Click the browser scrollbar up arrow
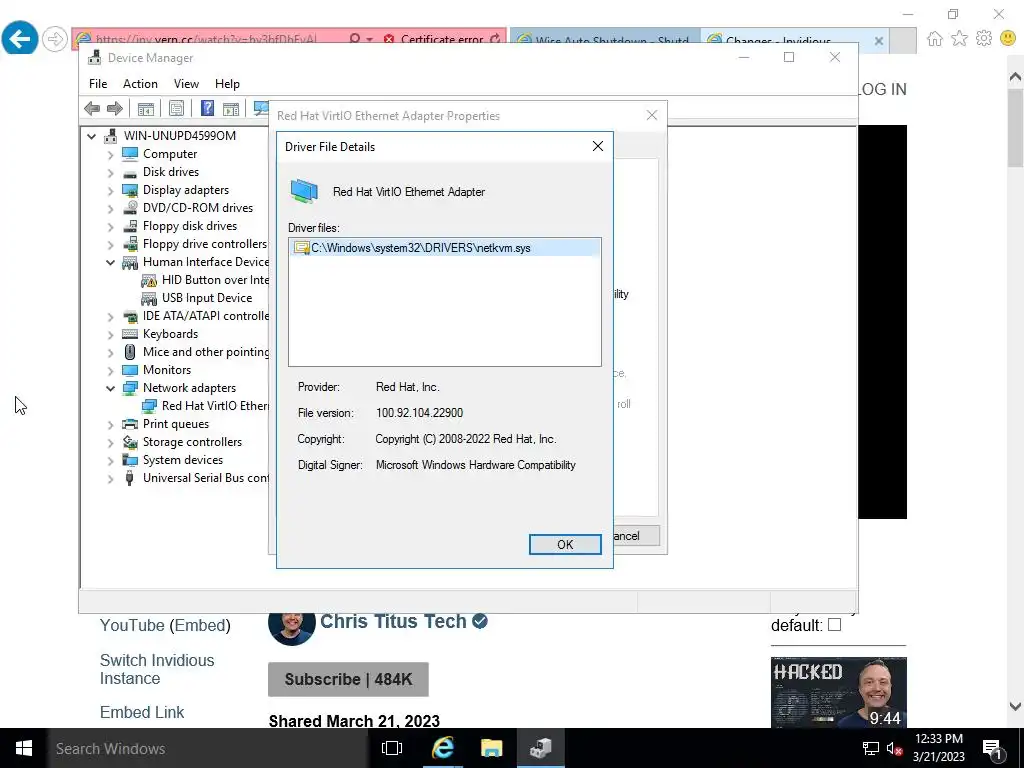 1015,77
